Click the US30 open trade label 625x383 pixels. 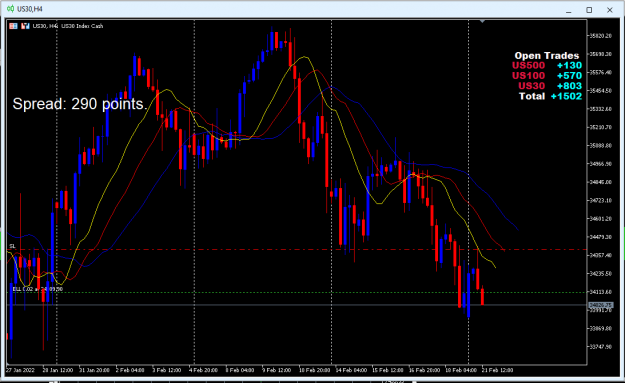tap(531, 86)
